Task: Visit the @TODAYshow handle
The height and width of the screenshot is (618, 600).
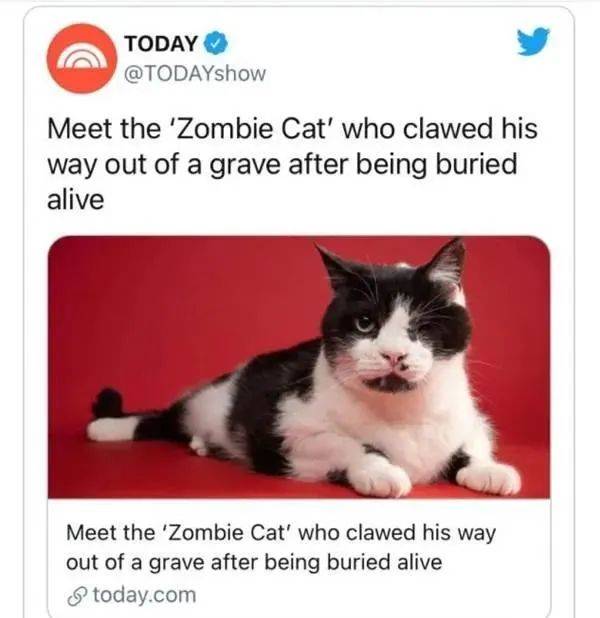Action: click(195, 74)
